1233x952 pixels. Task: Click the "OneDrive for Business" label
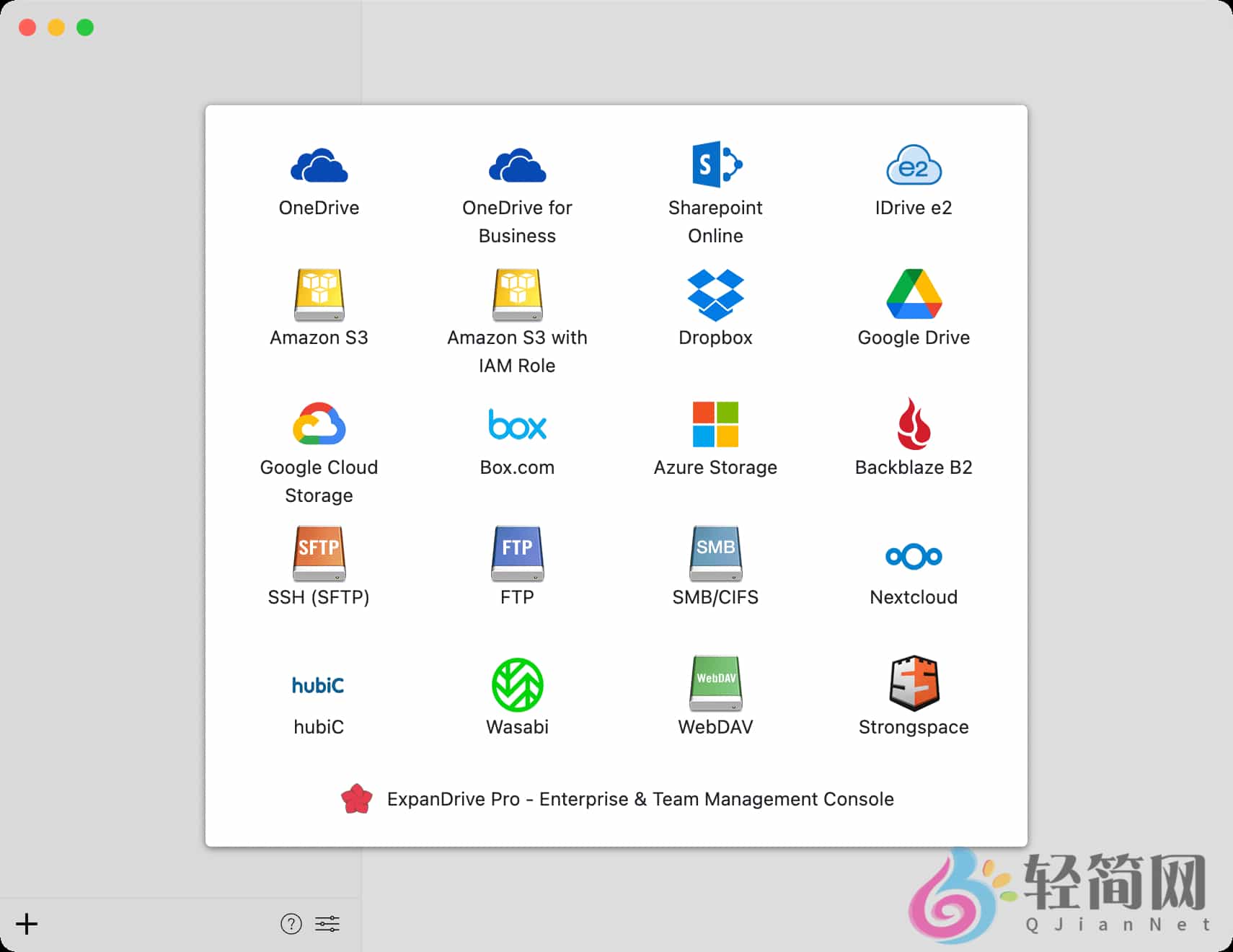(517, 221)
